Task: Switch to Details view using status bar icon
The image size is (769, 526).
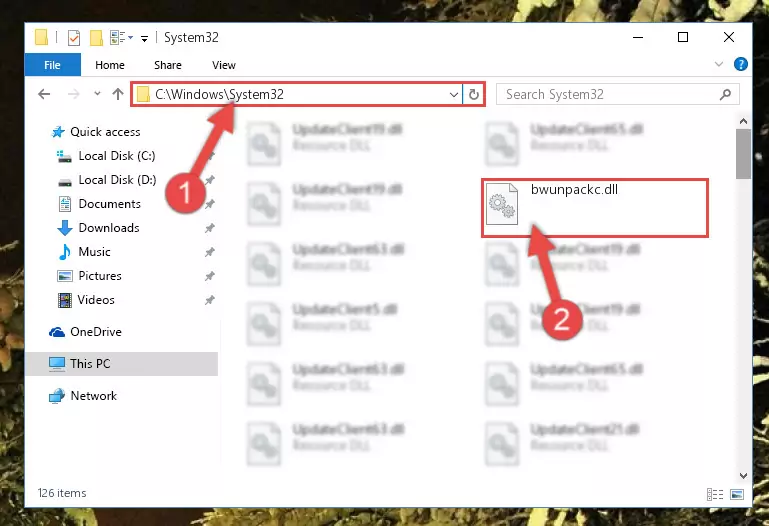Action: coord(715,494)
